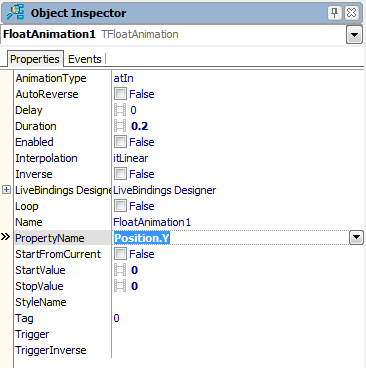366x368 pixels.
Task: Click the keyframe icon beside Duration
Action: [x=120, y=126]
